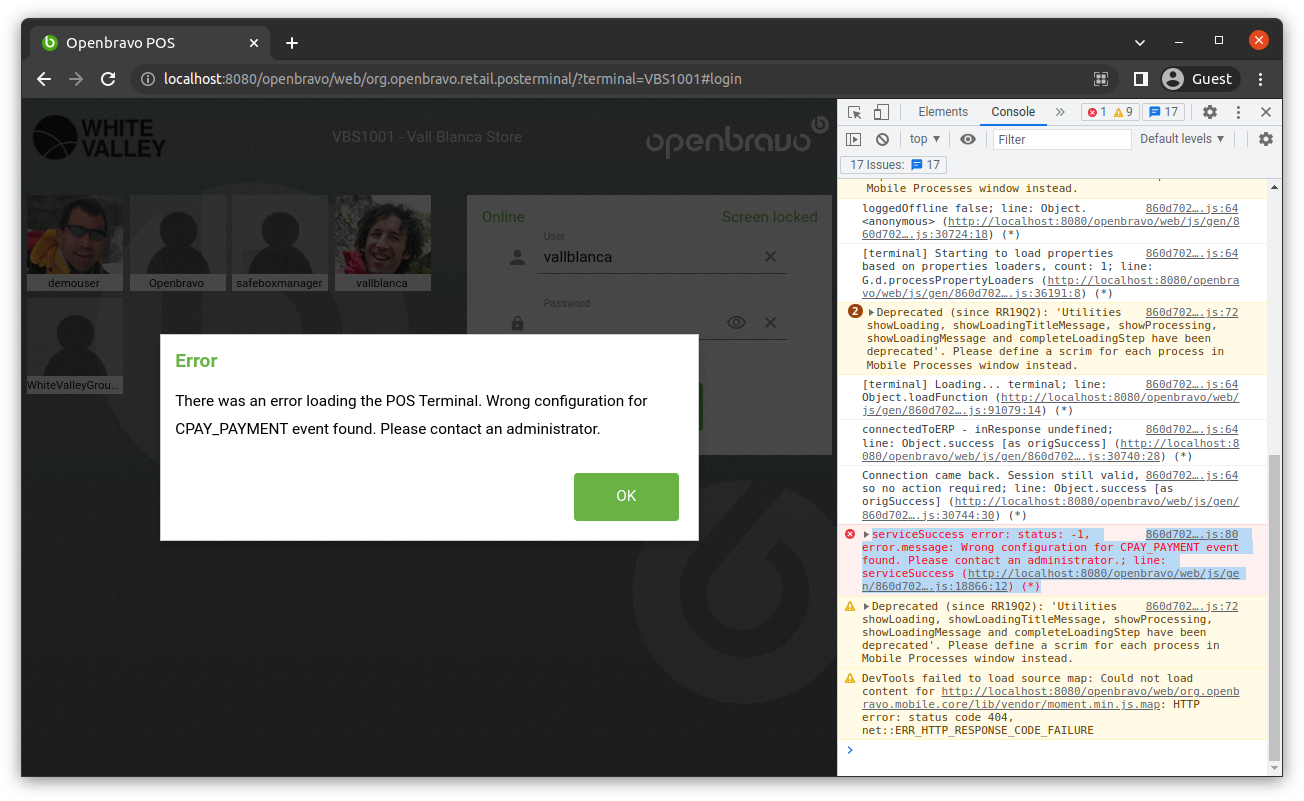
Task: Open source link 860d702….js:80 of the error
Action: (1192, 535)
